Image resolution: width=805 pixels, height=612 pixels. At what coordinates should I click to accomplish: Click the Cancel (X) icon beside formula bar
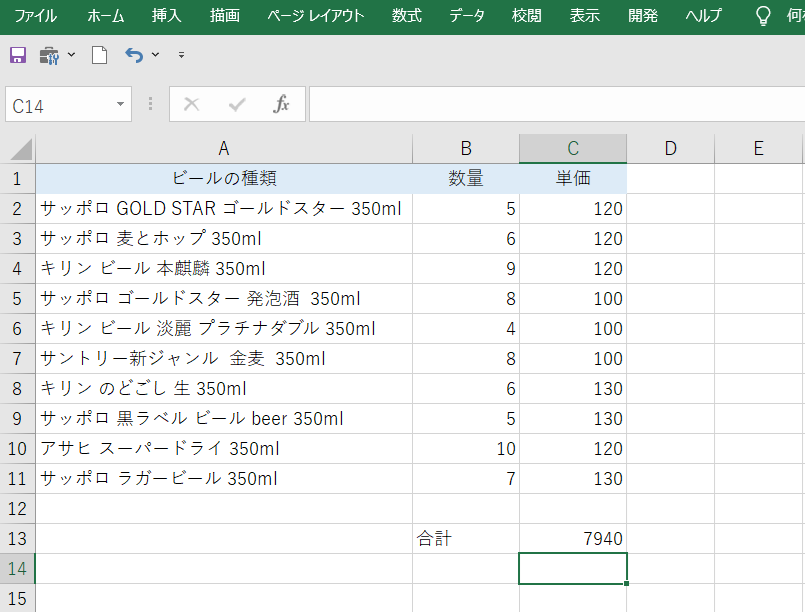(x=190, y=104)
